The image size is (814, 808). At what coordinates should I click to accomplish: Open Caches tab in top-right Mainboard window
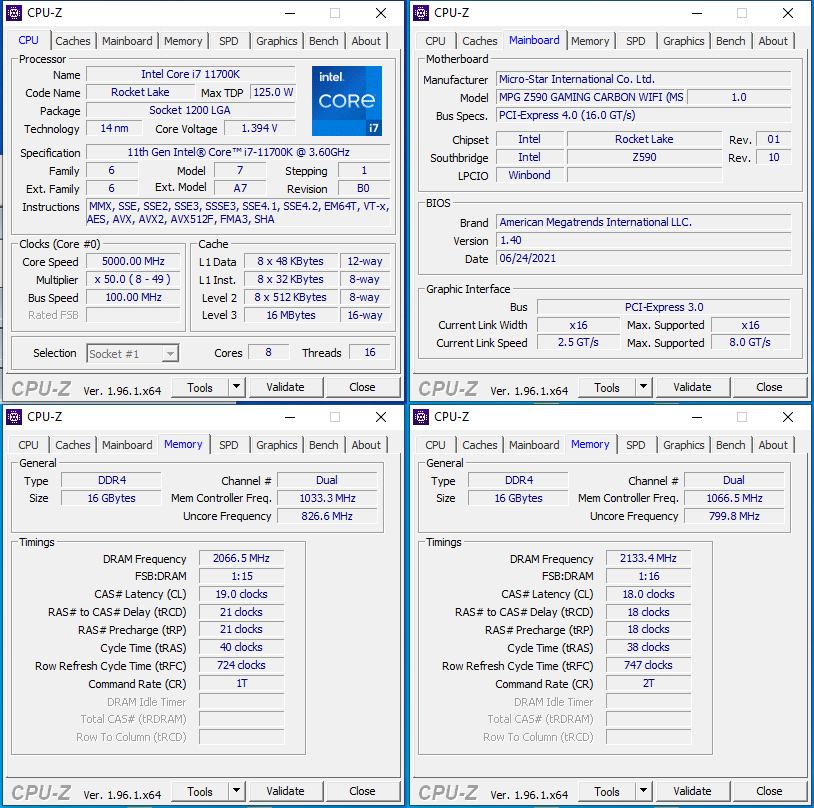(480, 41)
